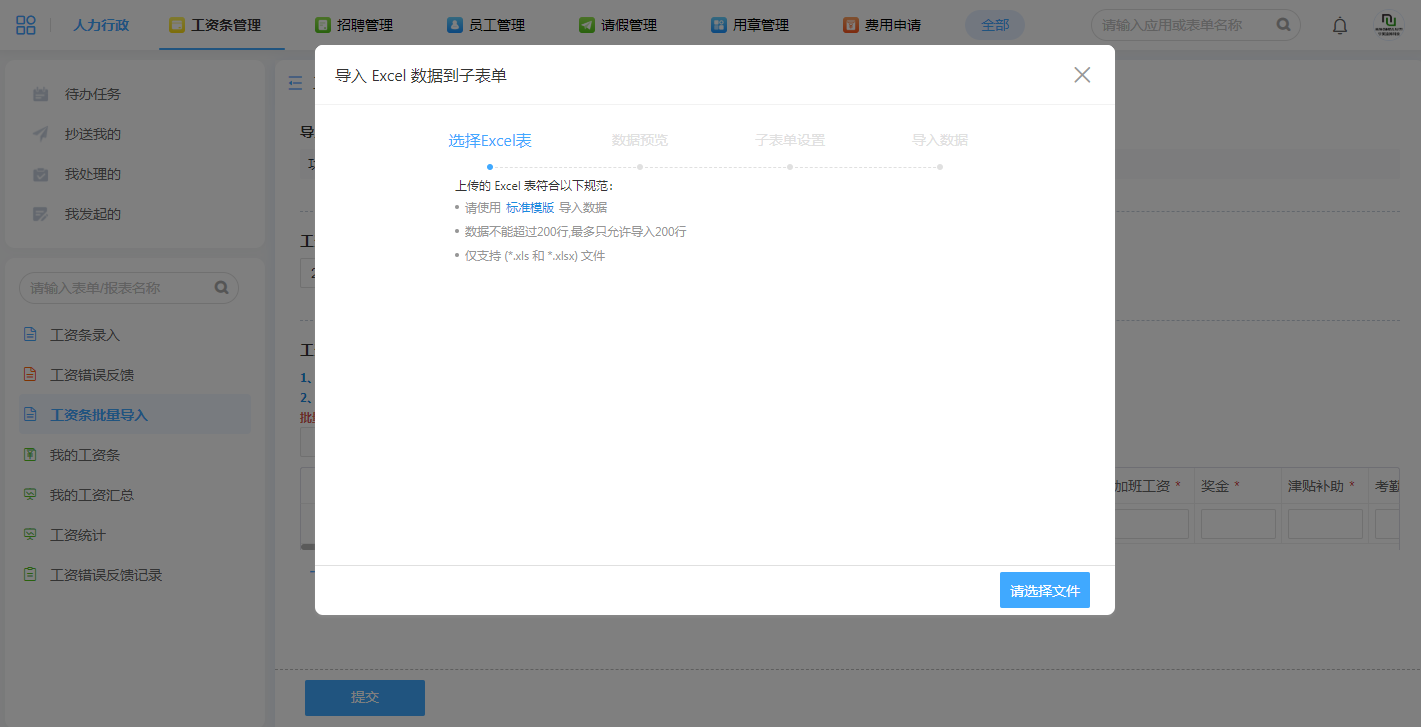Click the 抄送我的 paper plane icon
This screenshot has width=1421, height=727.
point(41,134)
